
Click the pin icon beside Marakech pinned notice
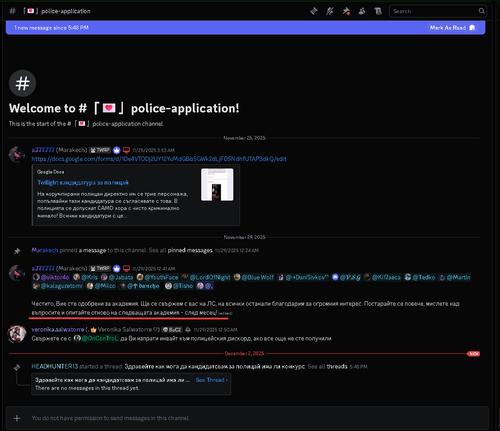click(x=17, y=251)
